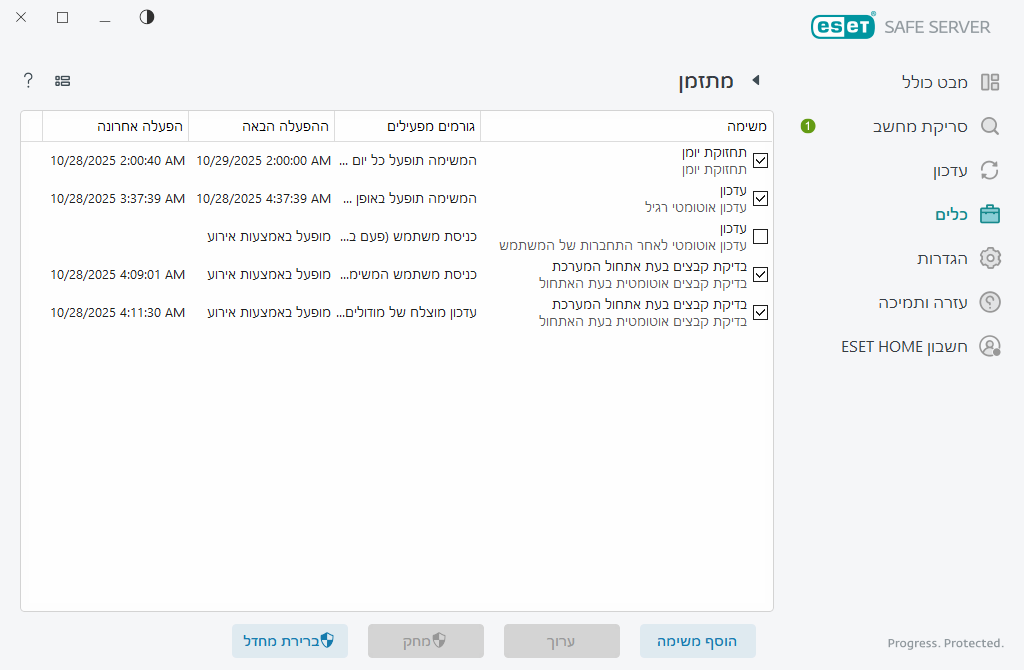Enable the update after user logon task

(x=760, y=237)
